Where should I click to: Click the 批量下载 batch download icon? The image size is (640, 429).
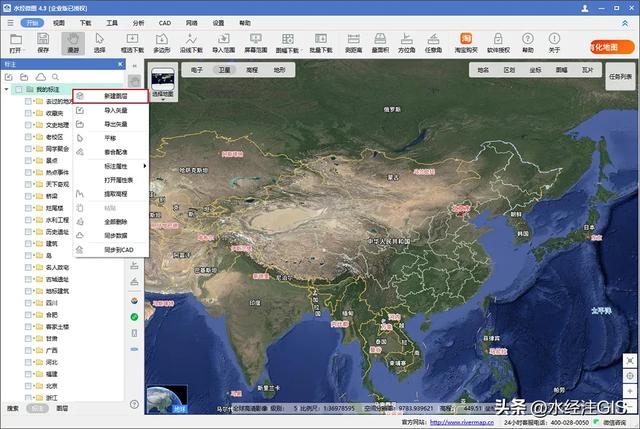321,39
